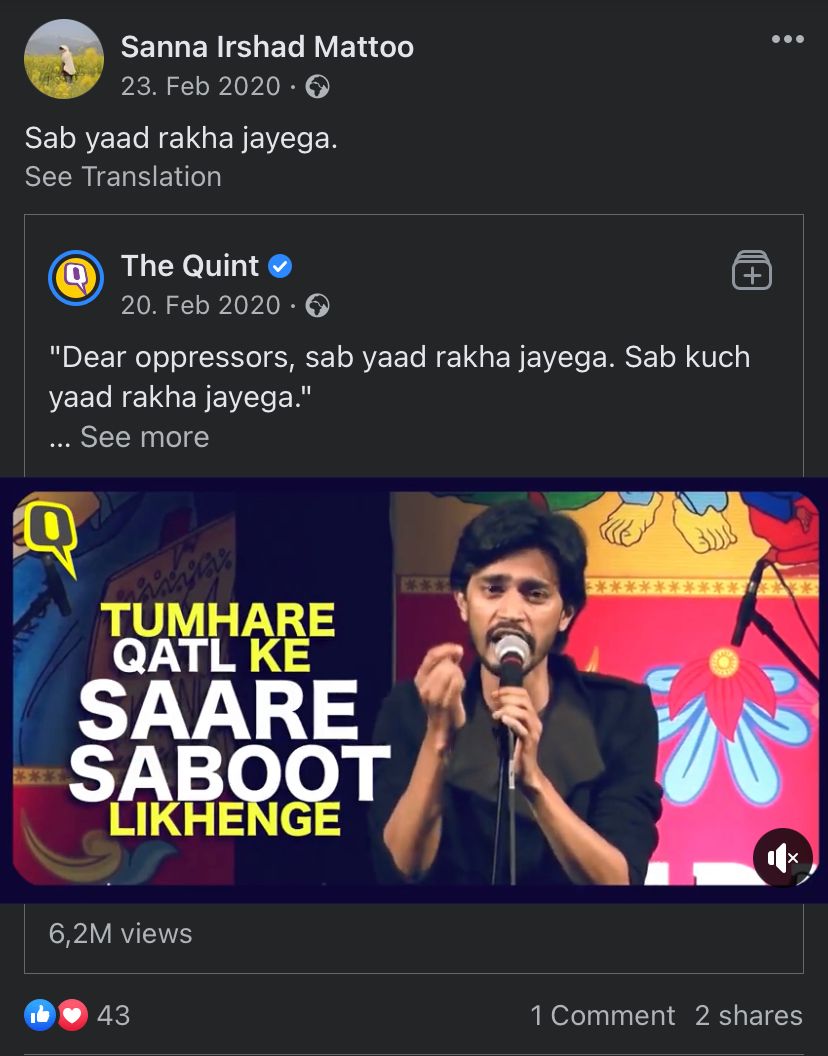The width and height of the screenshot is (828, 1056).
Task: Click See Translation under the post text
Action: pyautogui.click(x=123, y=177)
